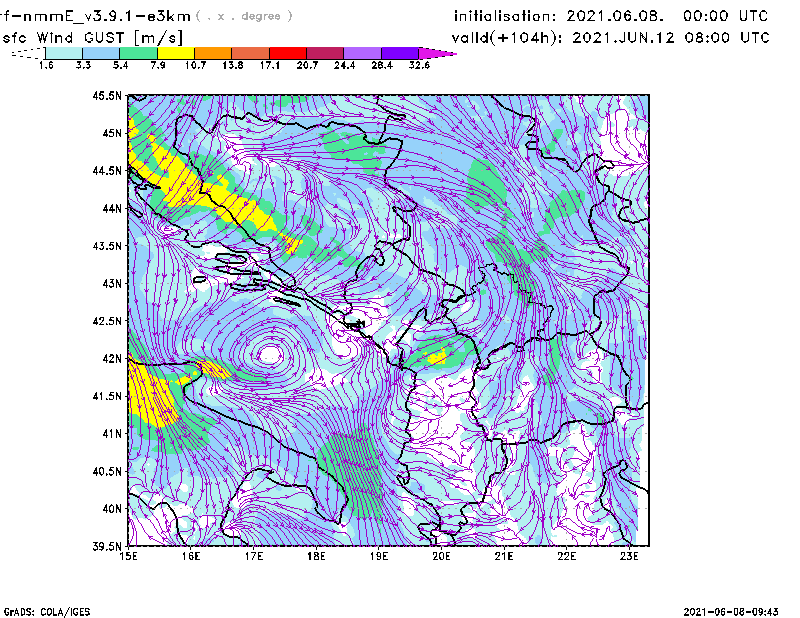This screenshot has height=618, width=800.
Task: Click the valid(+104h) 2021.JUN.12 08:00 UTC text
Action: [610, 38]
